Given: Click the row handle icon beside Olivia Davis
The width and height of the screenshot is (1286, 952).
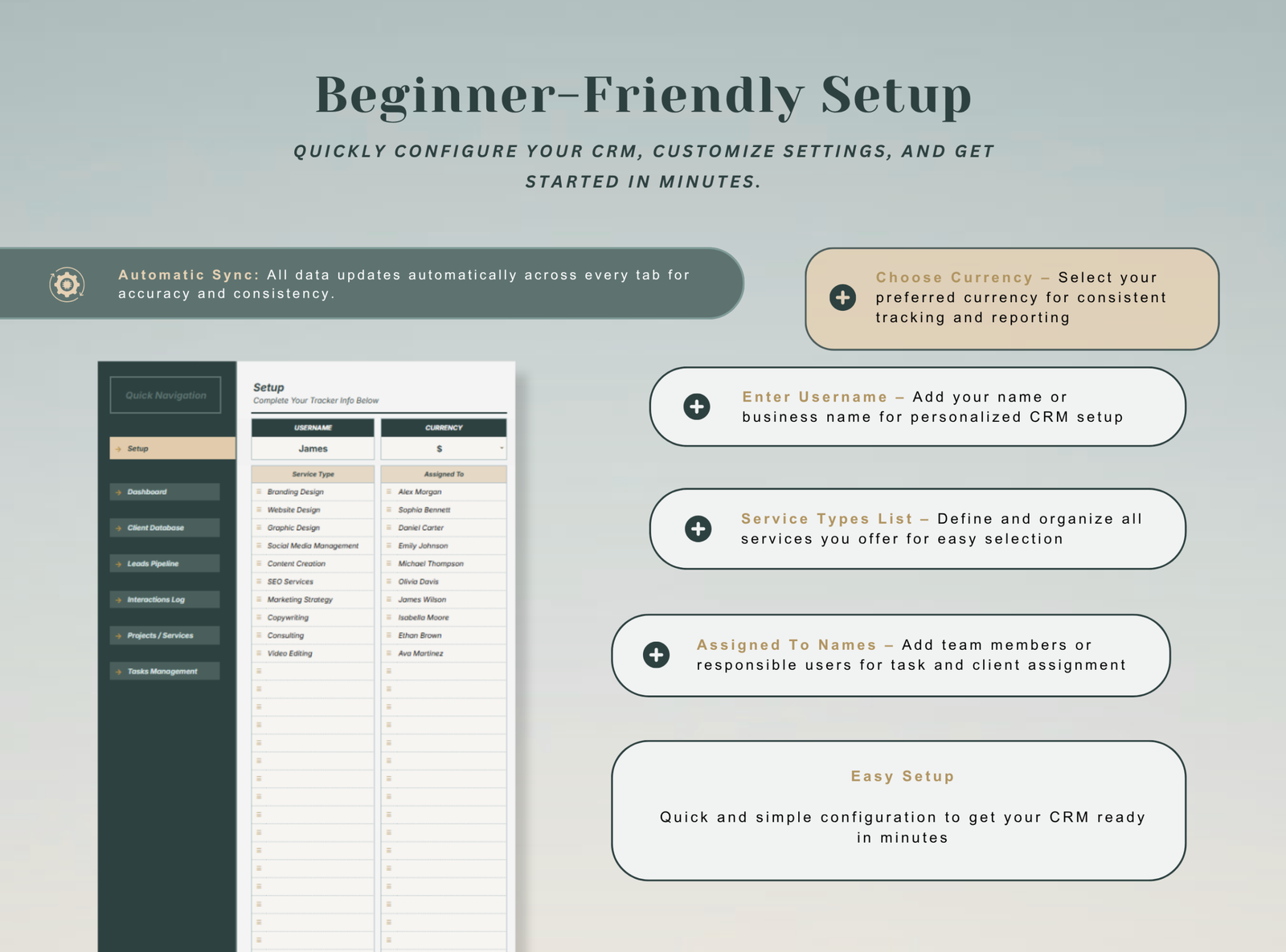Looking at the screenshot, I should (389, 582).
